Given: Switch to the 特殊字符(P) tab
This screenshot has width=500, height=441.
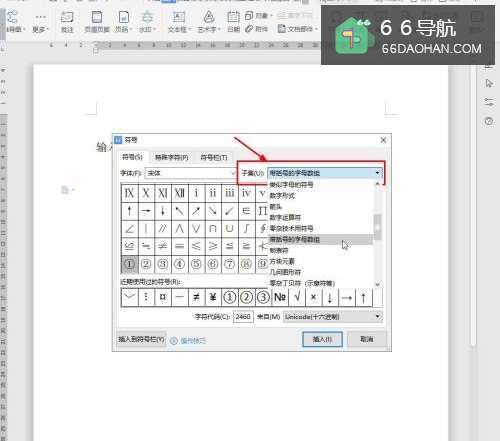Looking at the screenshot, I should coord(172,157).
